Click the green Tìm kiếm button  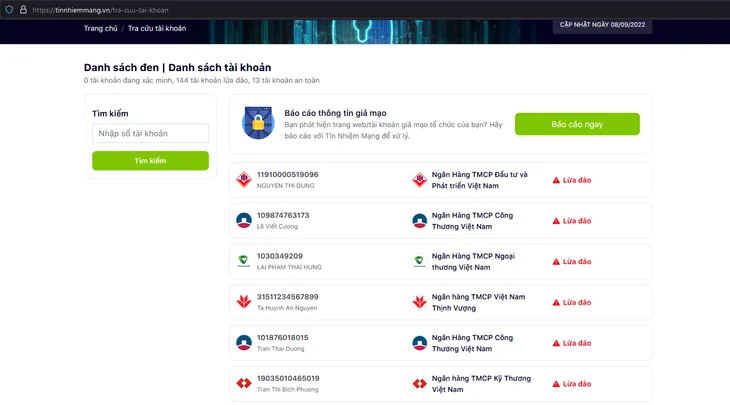coord(150,161)
